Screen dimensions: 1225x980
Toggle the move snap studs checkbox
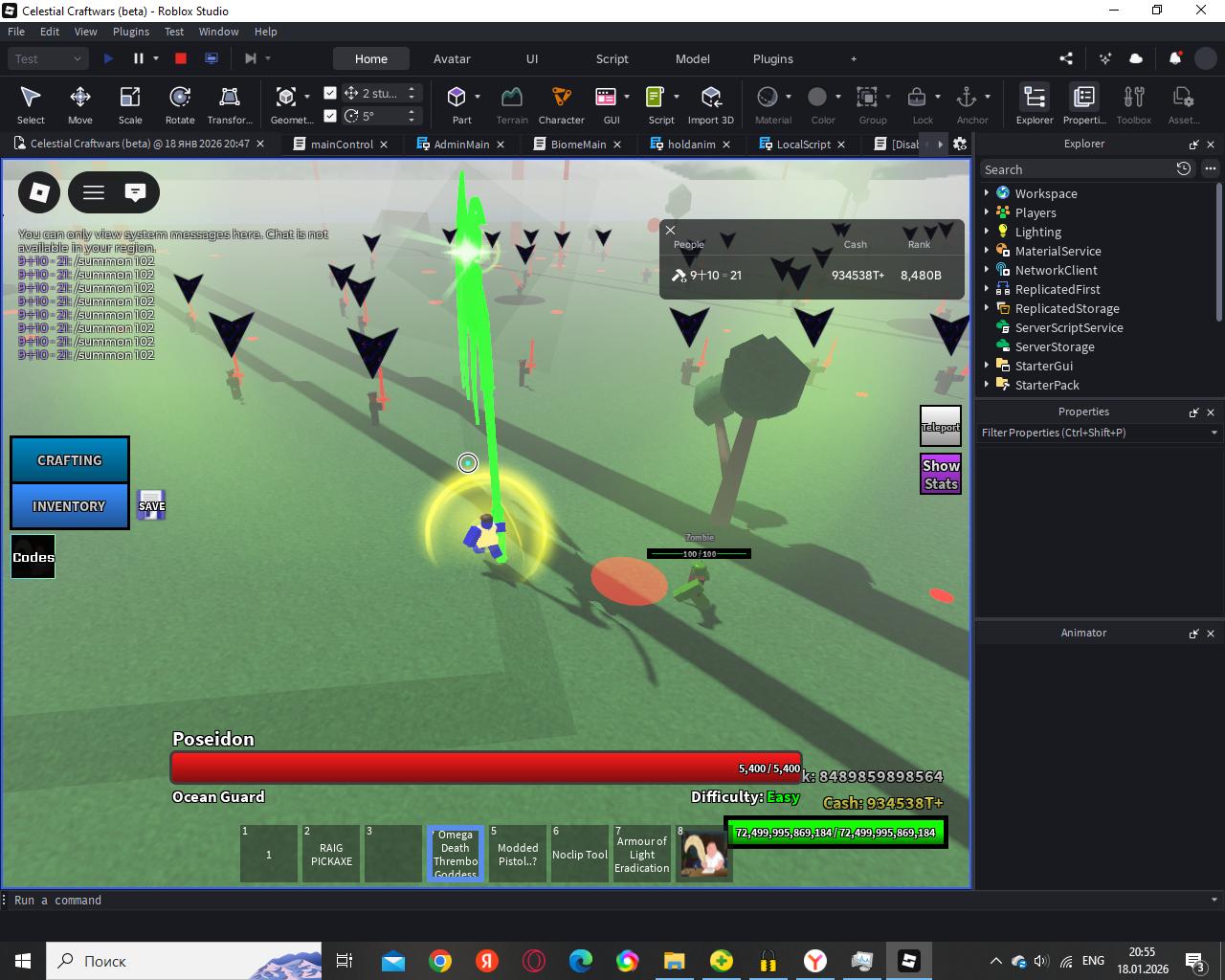pyautogui.click(x=330, y=93)
